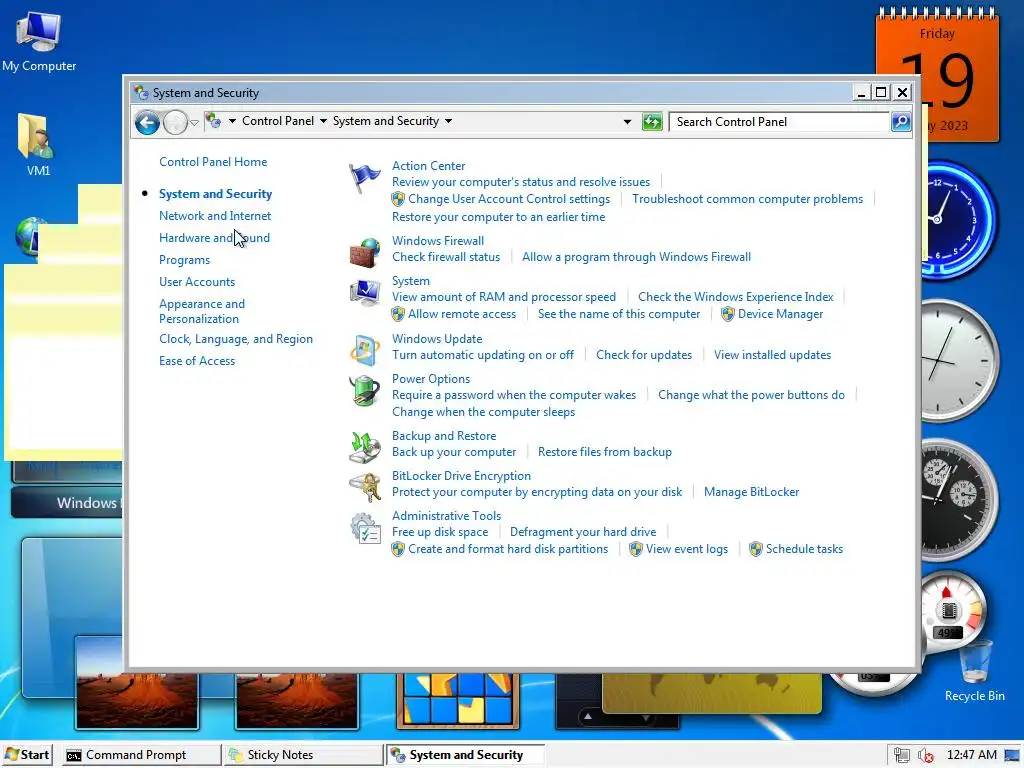Click the System and Security breadcrumb

pos(385,121)
